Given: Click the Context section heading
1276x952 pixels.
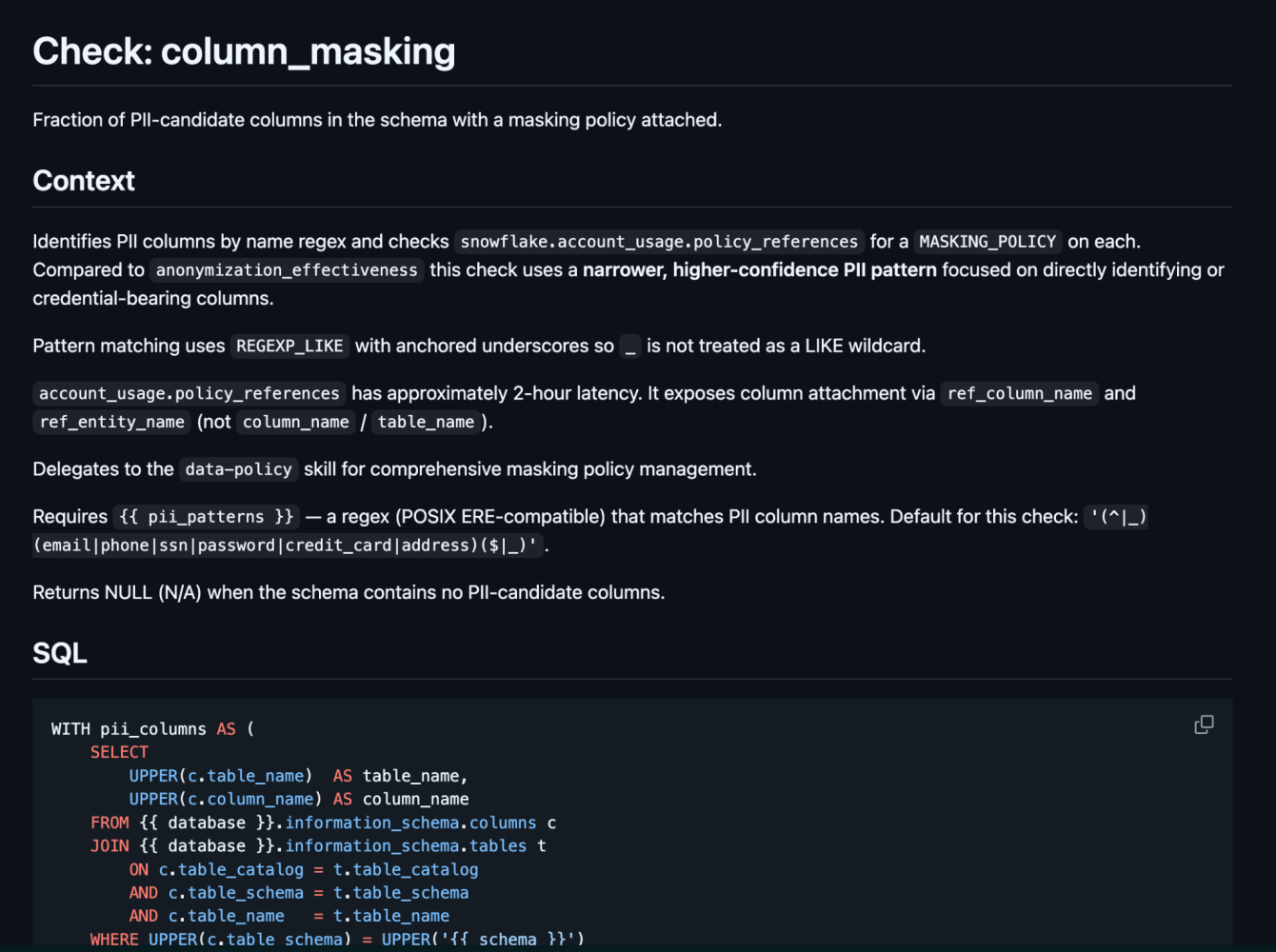Looking at the screenshot, I should pyautogui.click(x=84, y=181).
